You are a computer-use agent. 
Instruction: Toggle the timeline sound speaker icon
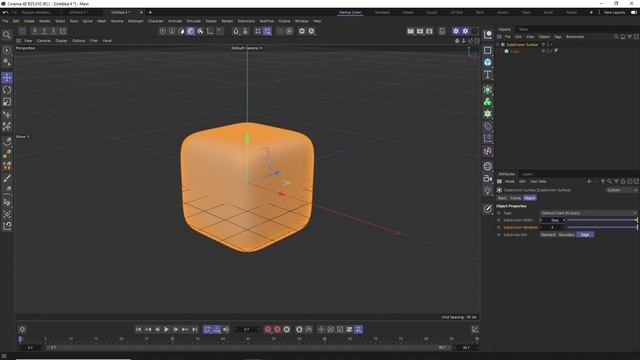click(226, 329)
